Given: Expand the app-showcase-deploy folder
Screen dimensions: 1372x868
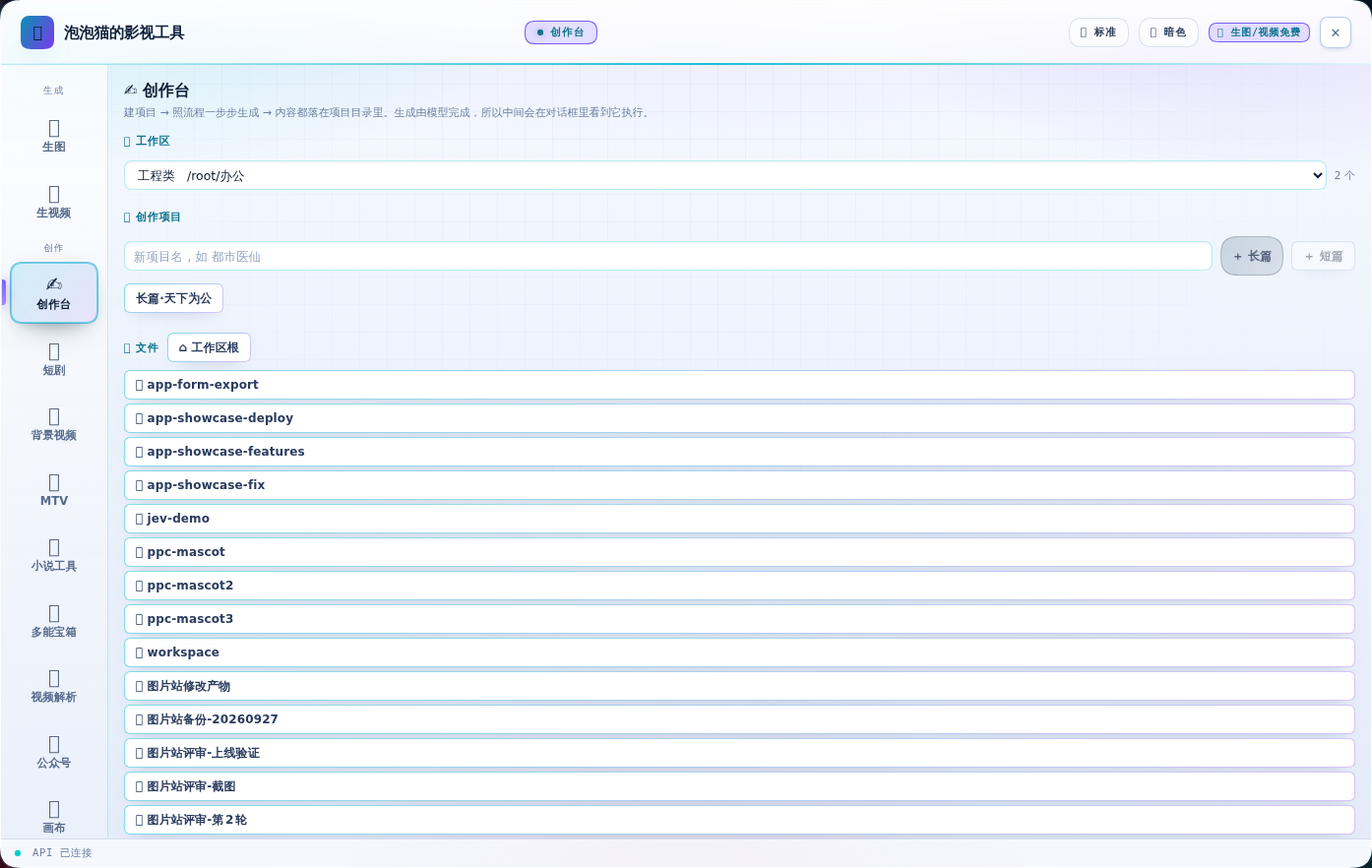Looking at the screenshot, I should [x=739, y=418].
